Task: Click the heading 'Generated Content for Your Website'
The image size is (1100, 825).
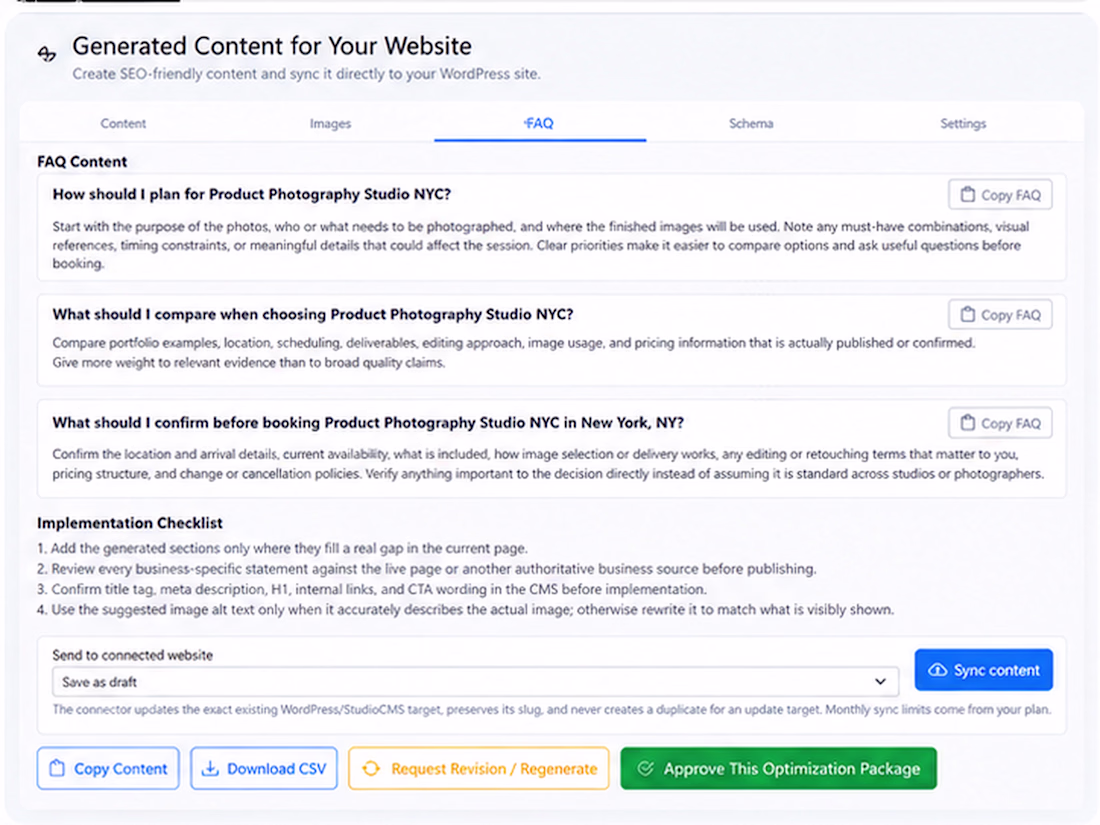Action: coord(272,46)
